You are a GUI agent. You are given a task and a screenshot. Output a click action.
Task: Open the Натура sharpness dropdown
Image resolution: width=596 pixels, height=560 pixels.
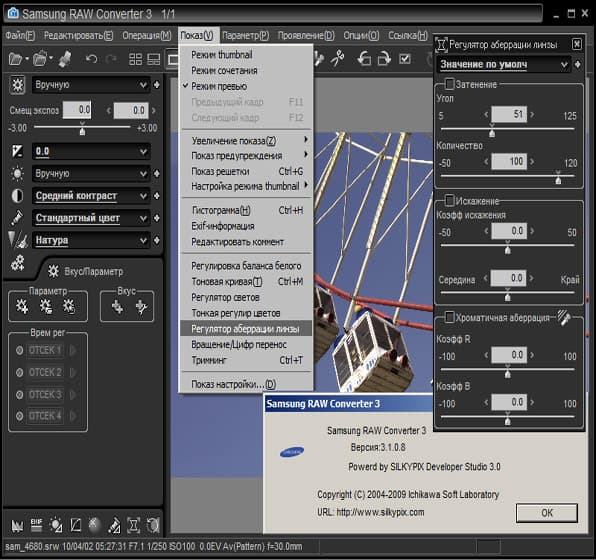91,241
